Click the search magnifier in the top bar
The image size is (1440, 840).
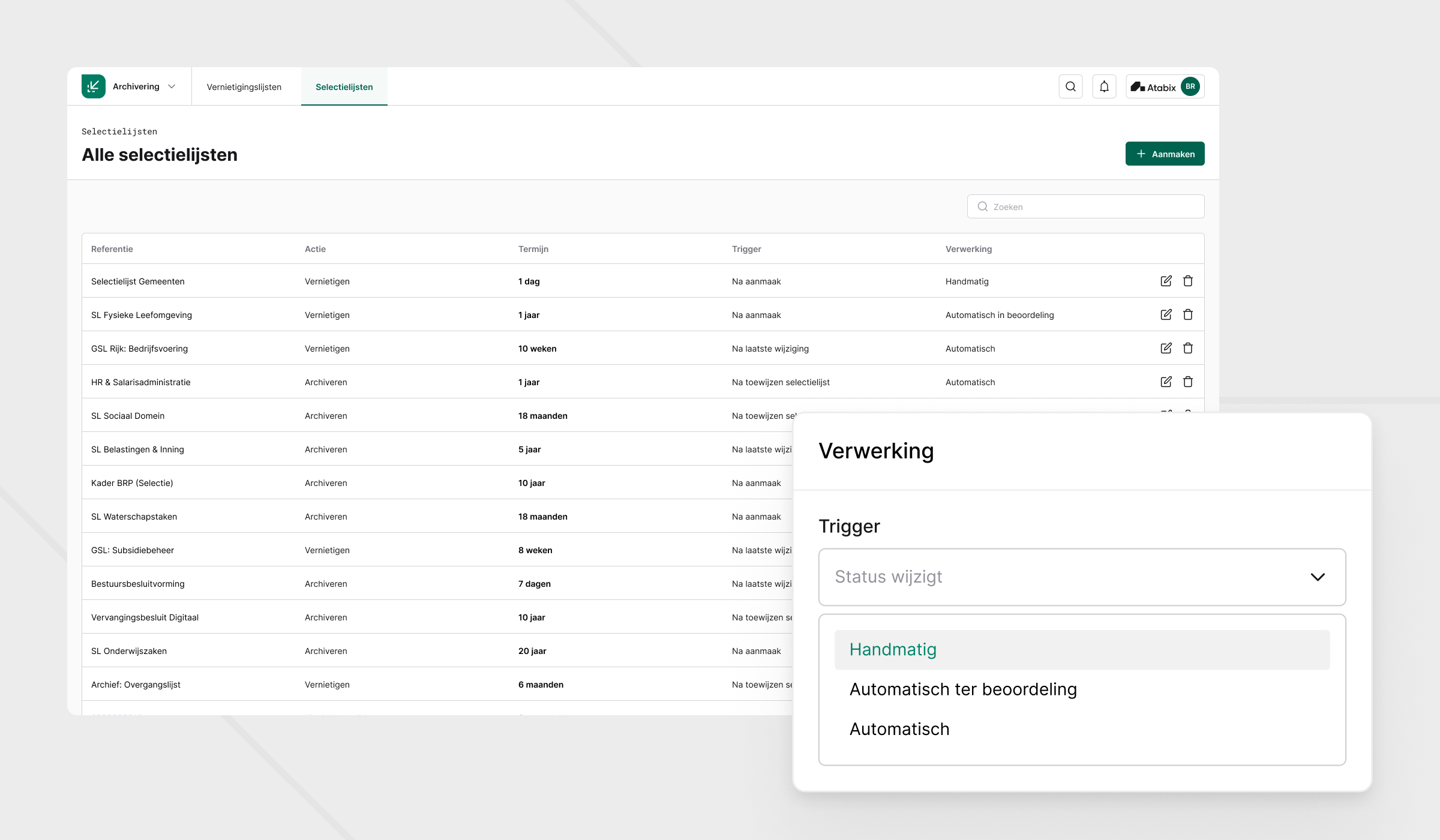[1070, 86]
